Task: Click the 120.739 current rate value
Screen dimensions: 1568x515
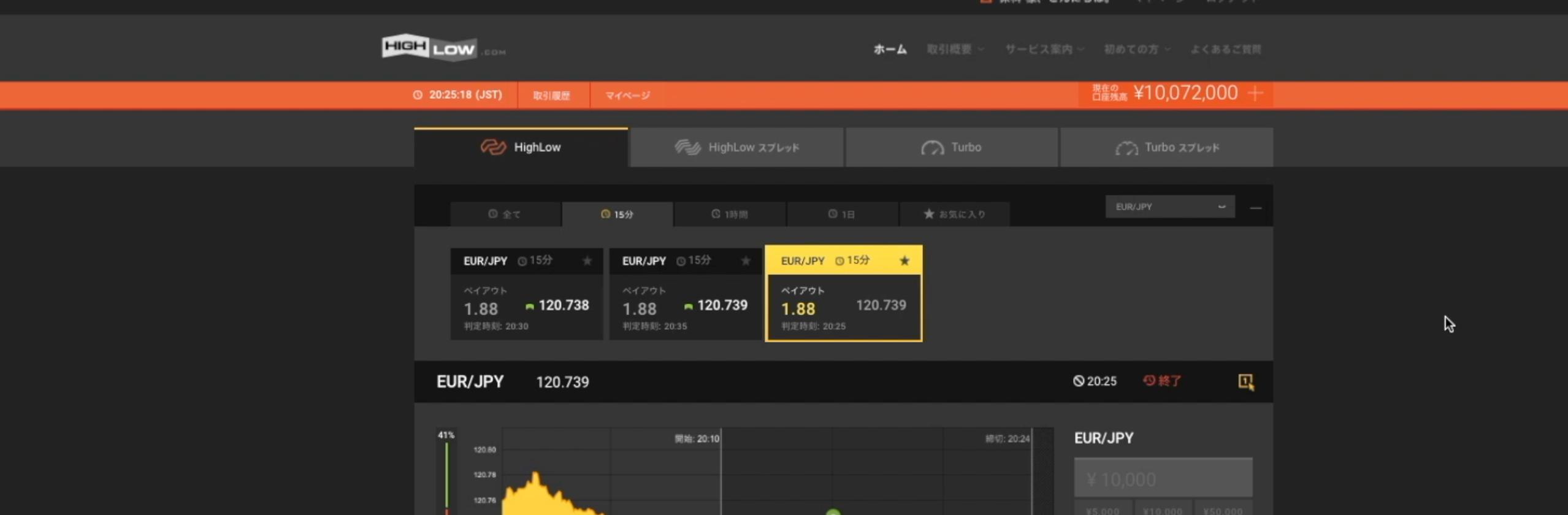Action: pyautogui.click(x=562, y=382)
